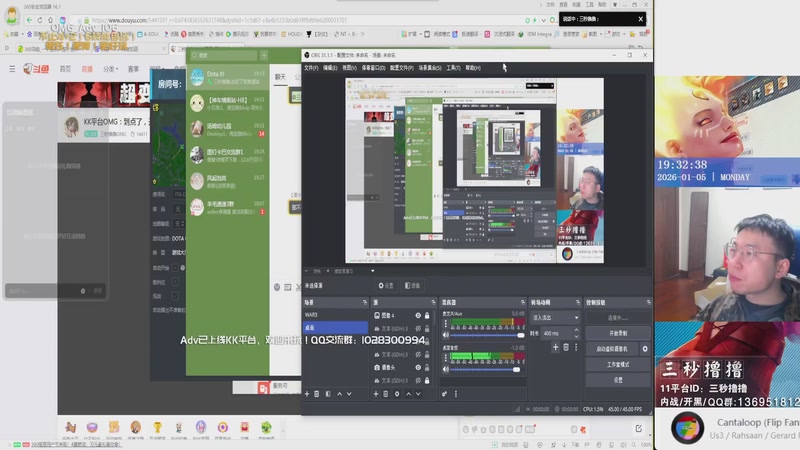Screen dimensions: 800x450
Task: Open the 编辑(E) menu in OBS
Action: tap(330, 68)
